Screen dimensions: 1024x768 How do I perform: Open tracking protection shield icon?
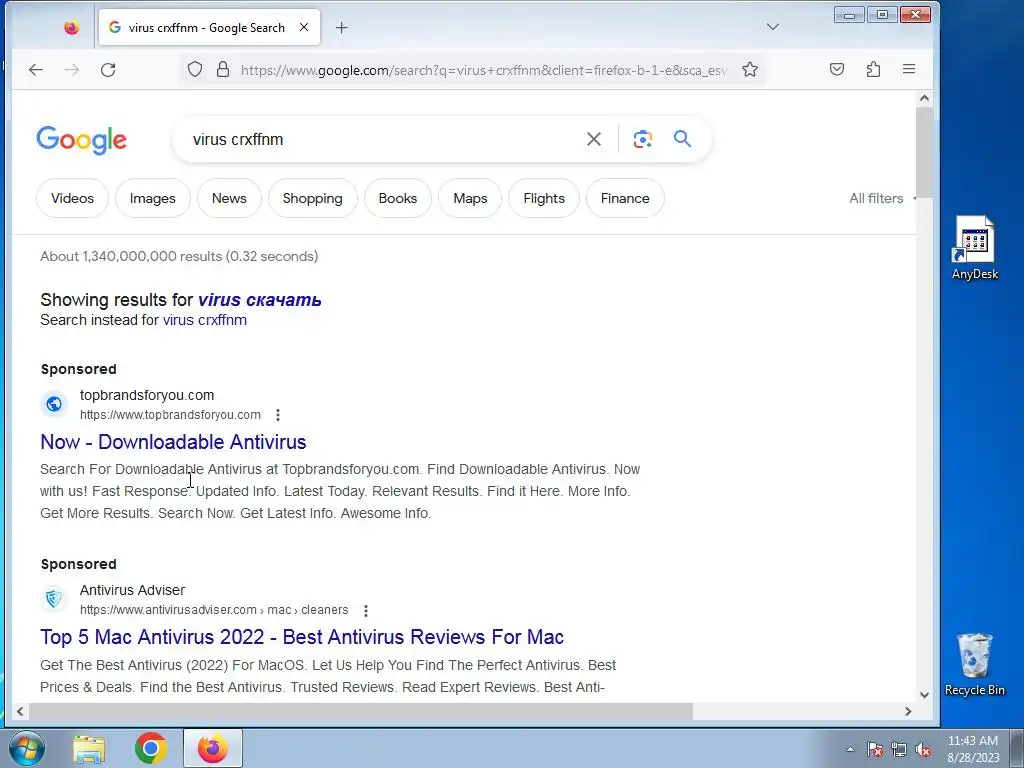click(195, 69)
